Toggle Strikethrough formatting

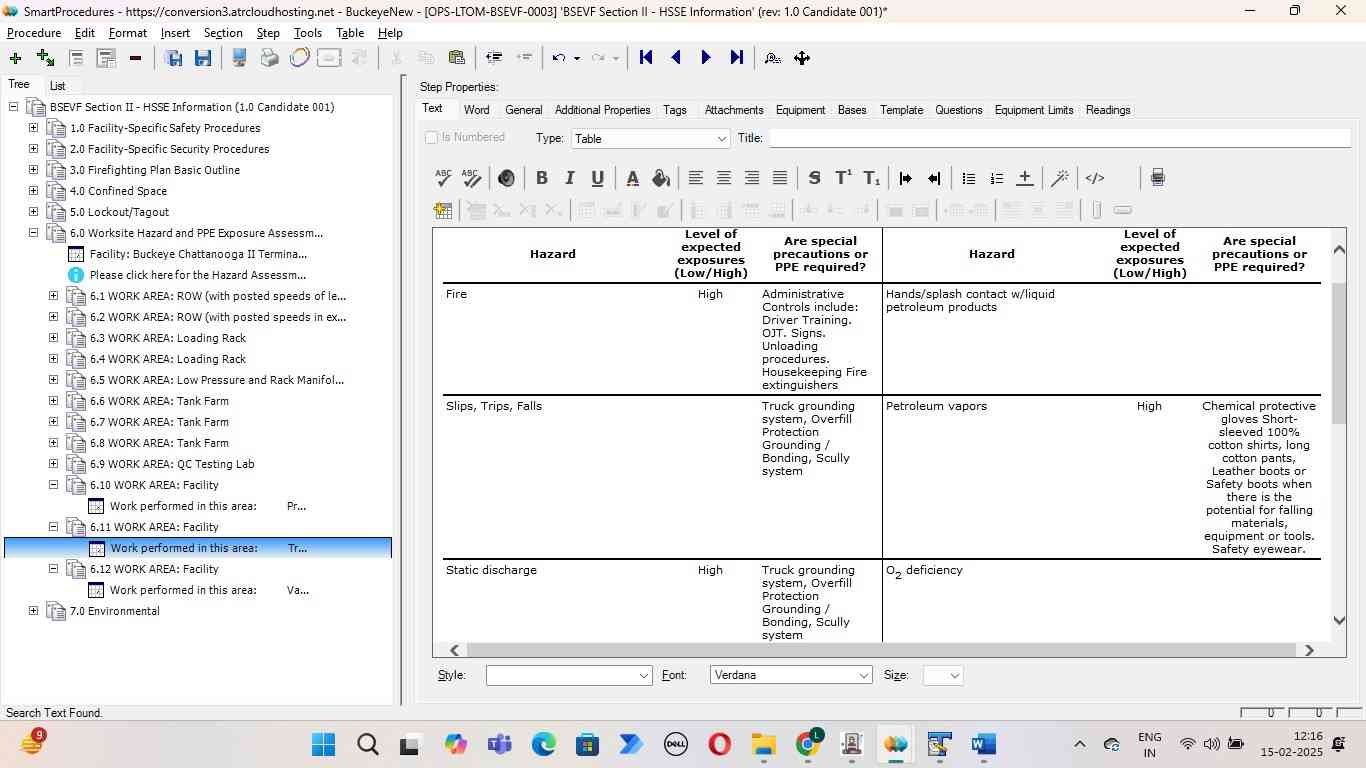coord(814,178)
